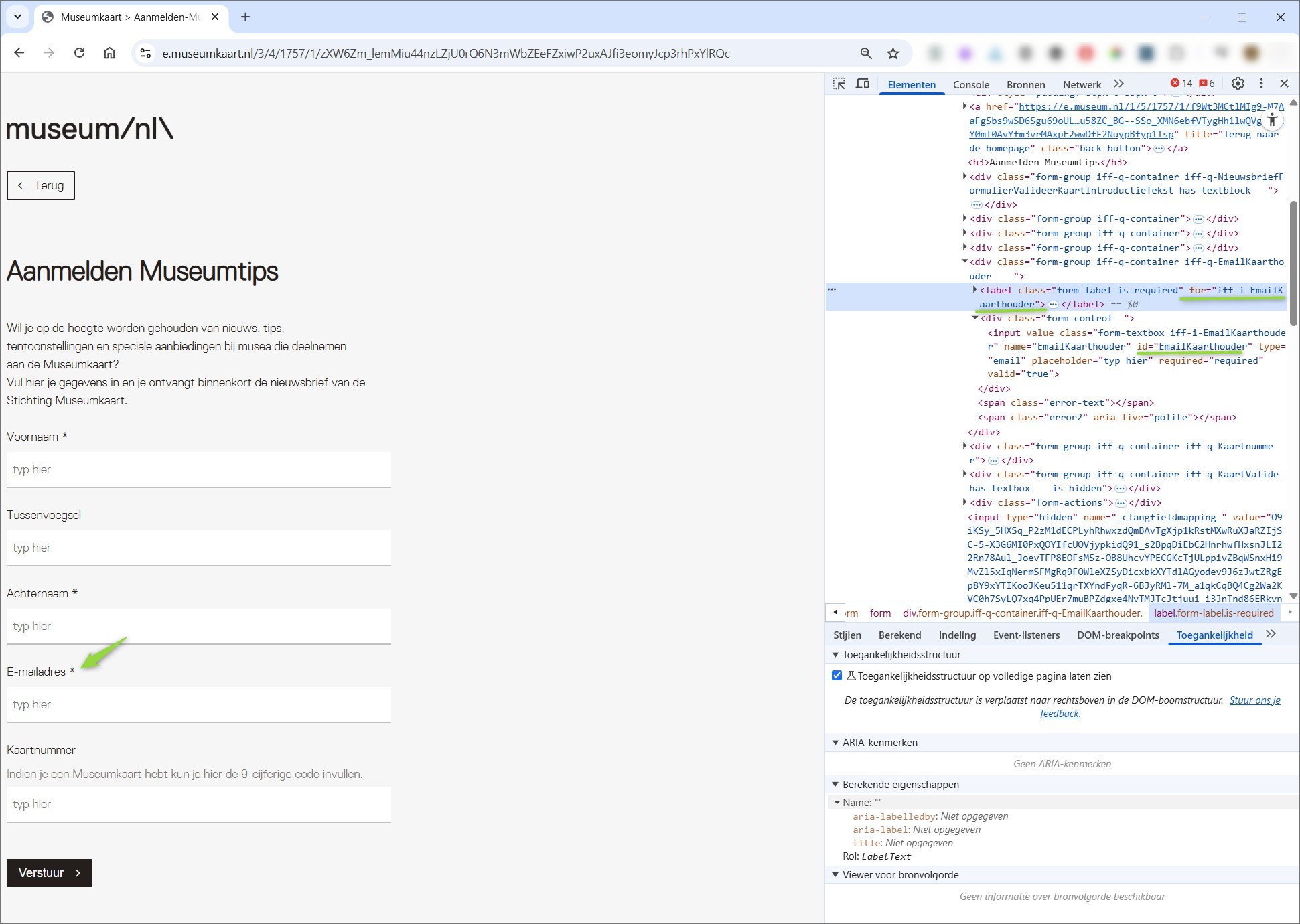Show the 14 errors counter

tap(1181, 84)
